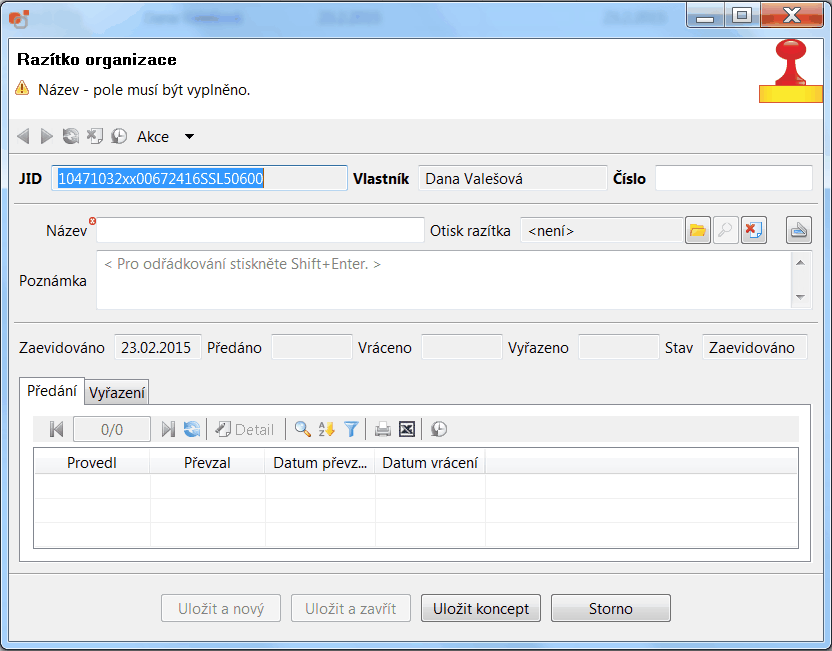
Task: Open Detail in grid toolbar
Action: pos(245,429)
